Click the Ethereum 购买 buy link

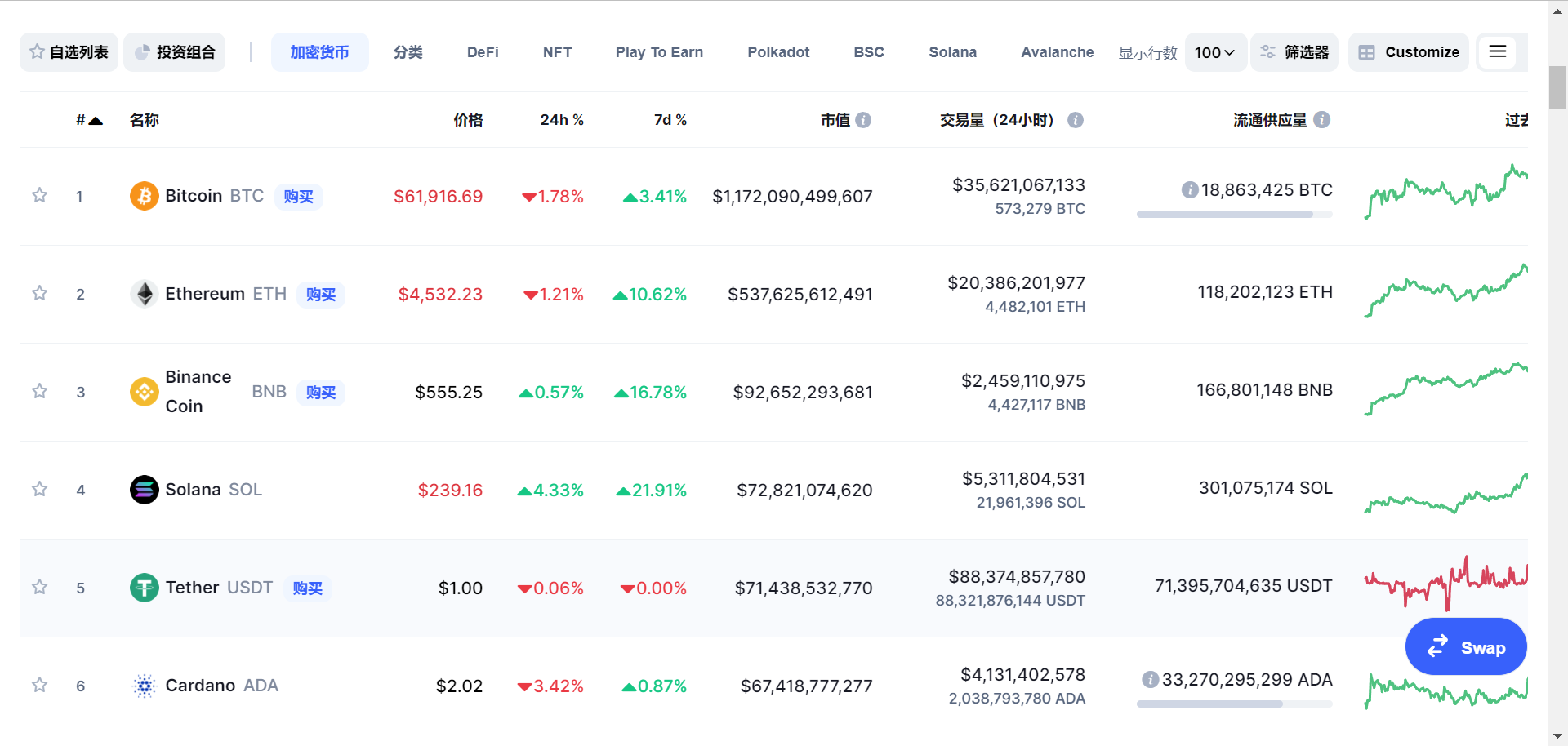(321, 295)
